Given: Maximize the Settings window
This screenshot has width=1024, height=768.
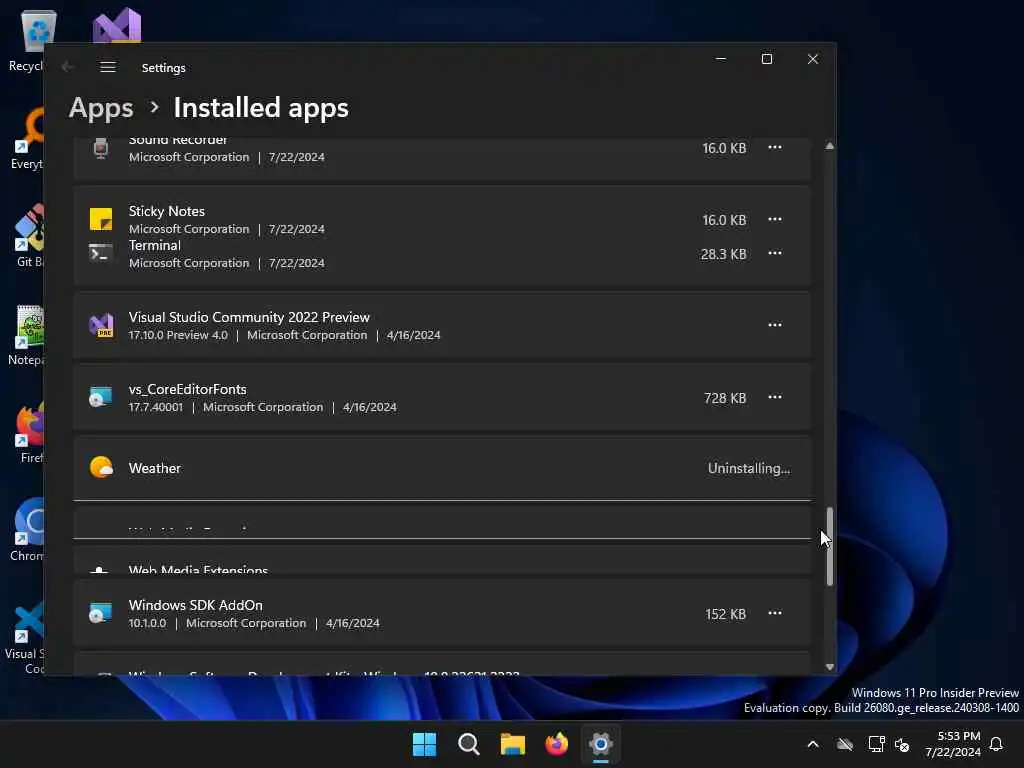Looking at the screenshot, I should point(767,59).
